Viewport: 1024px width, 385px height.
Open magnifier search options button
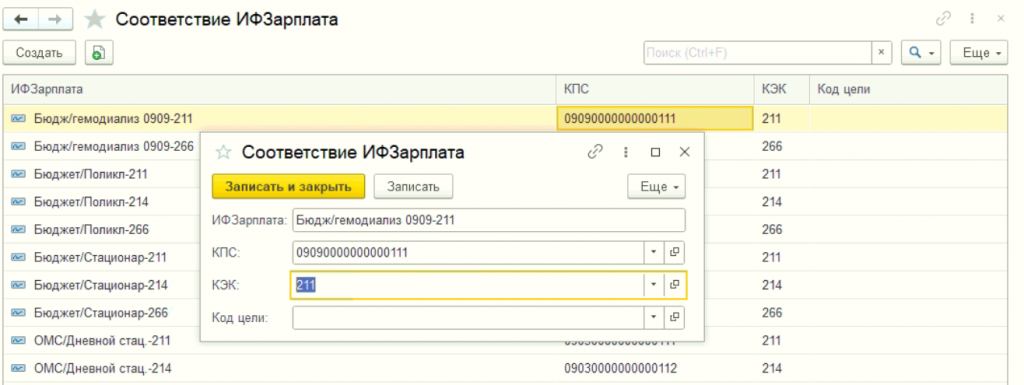click(921, 53)
